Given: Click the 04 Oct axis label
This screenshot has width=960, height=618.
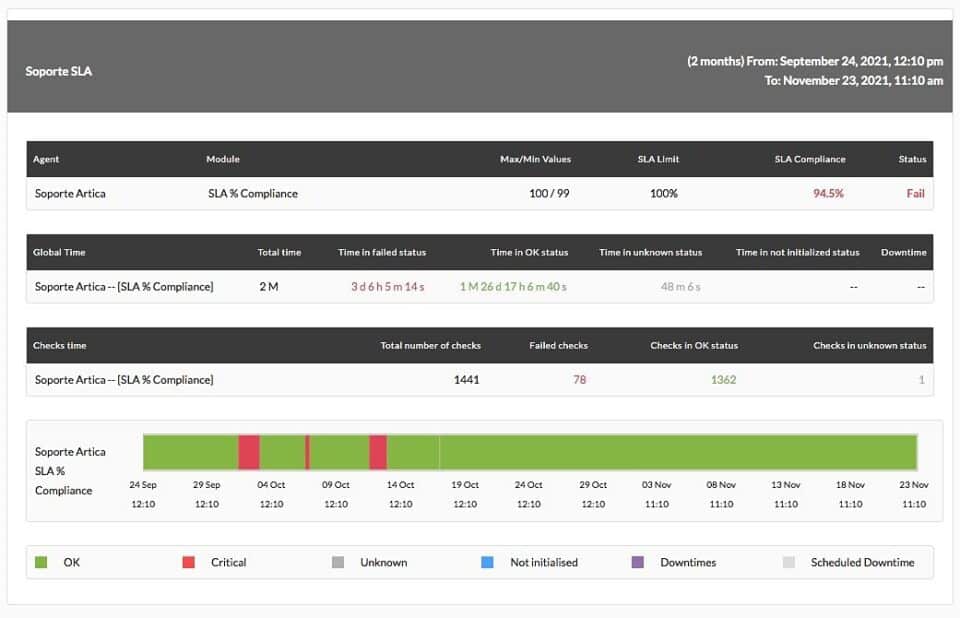Looking at the screenshot, I should pos(271,484).
